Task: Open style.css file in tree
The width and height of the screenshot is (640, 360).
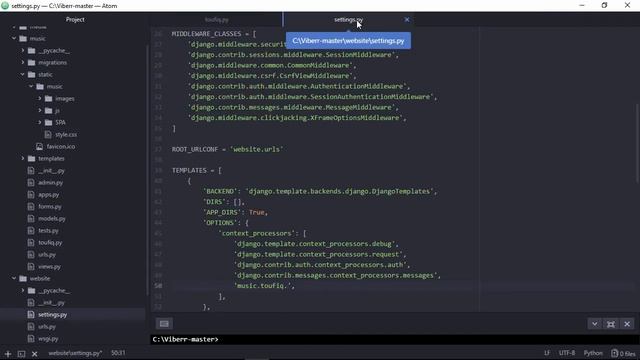Action: tap(66, 134)
